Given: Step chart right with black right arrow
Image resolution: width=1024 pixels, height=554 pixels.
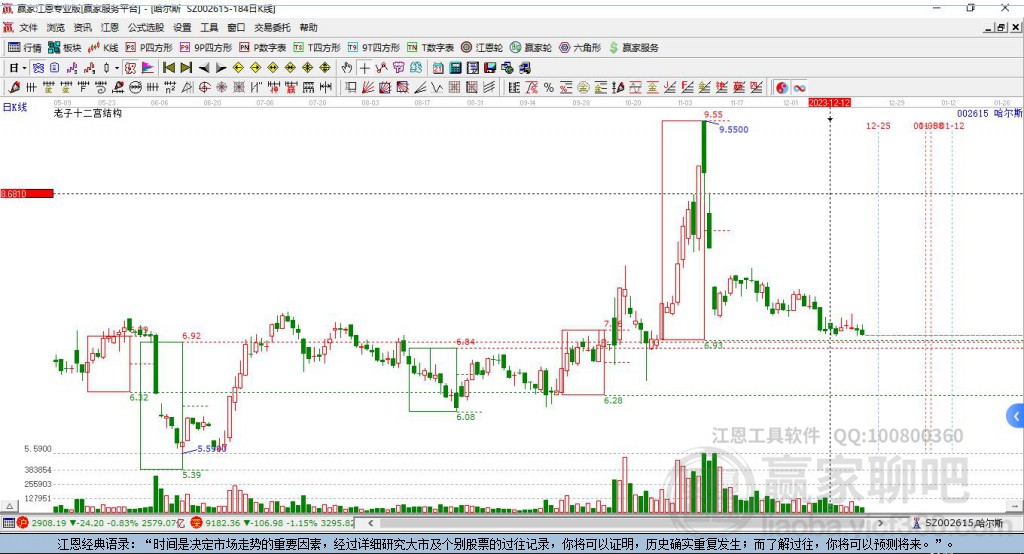Looking at the screenshot, I should [221, 68].
